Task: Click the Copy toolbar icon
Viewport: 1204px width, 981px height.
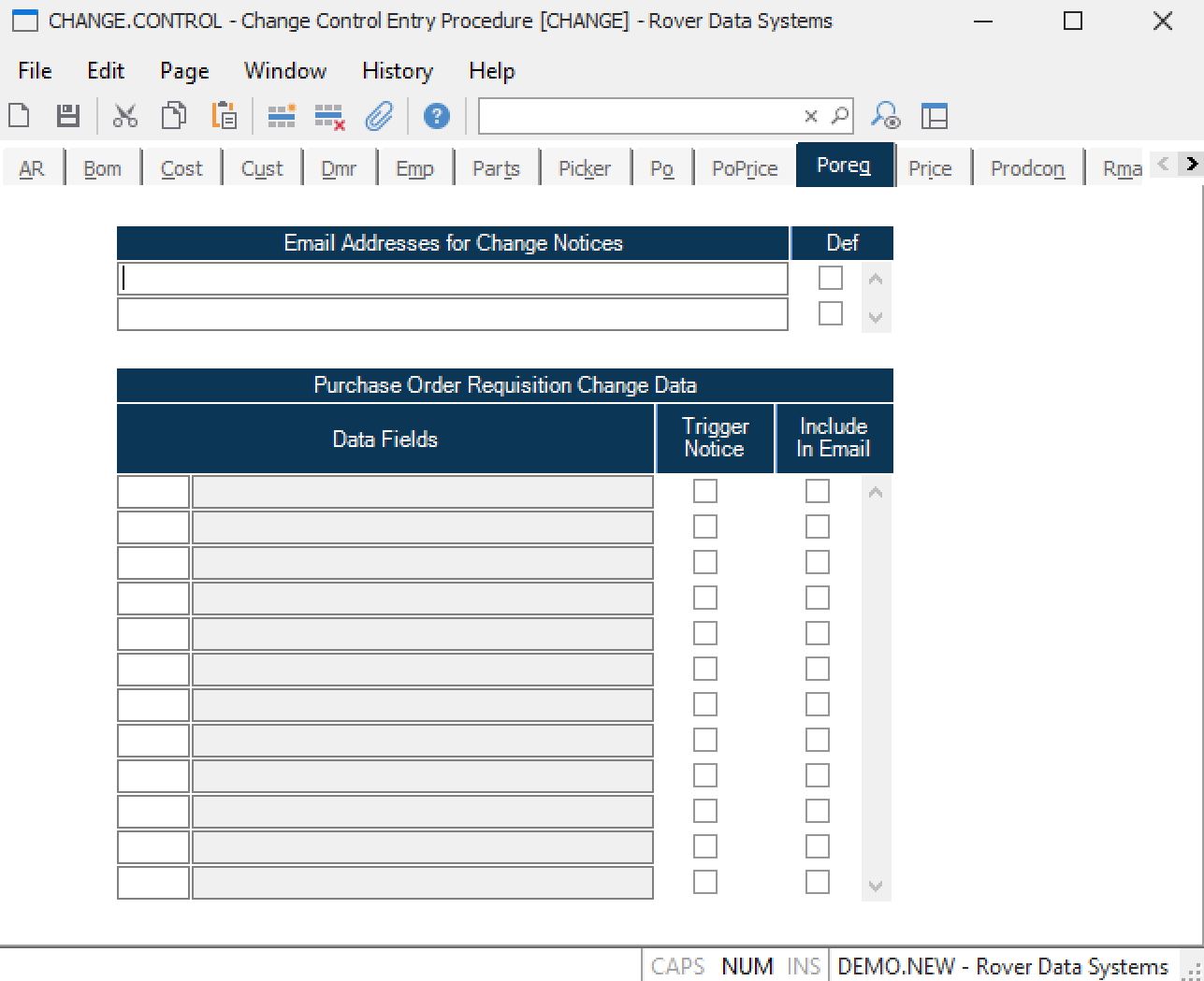Action: (174, 116)
